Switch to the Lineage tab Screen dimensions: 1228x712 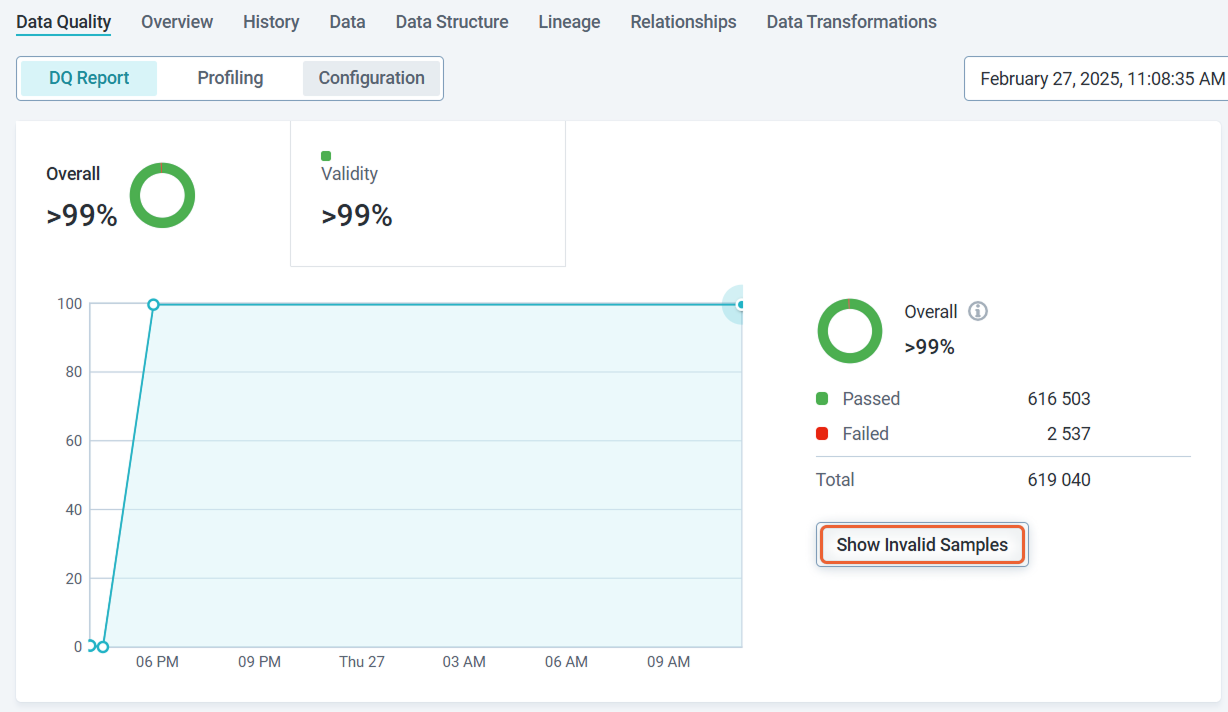(x=569, y=22)
